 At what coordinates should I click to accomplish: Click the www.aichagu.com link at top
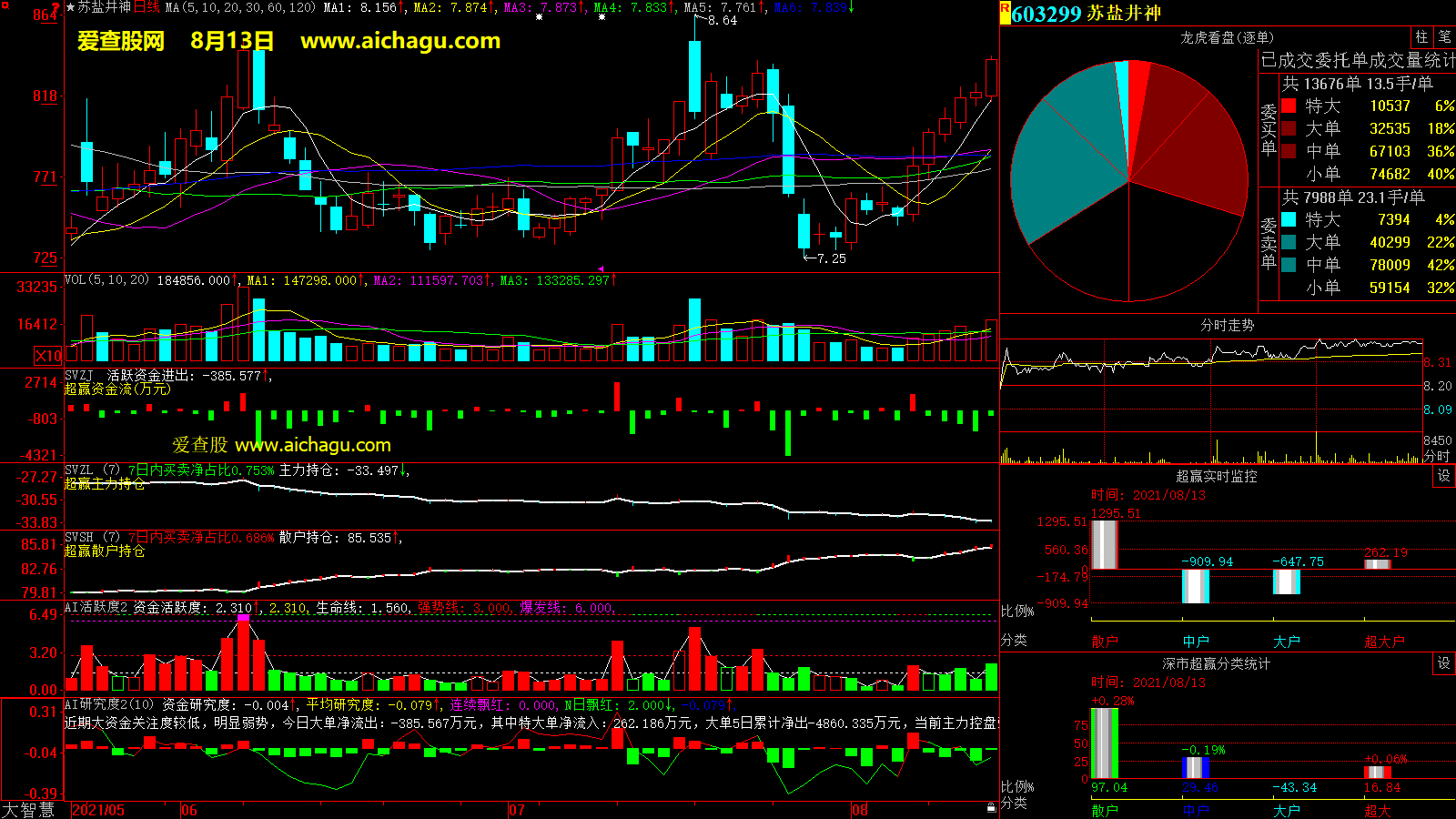400,41
